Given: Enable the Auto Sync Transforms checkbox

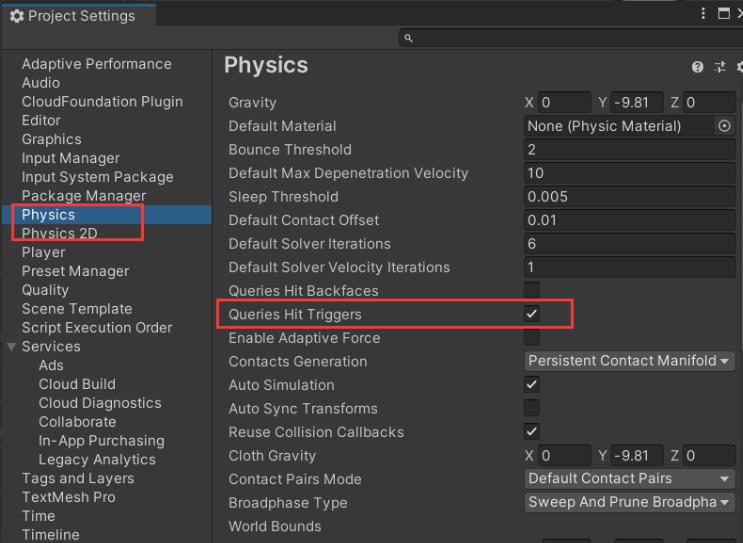Looking at the screenshot, I should 532,408.
